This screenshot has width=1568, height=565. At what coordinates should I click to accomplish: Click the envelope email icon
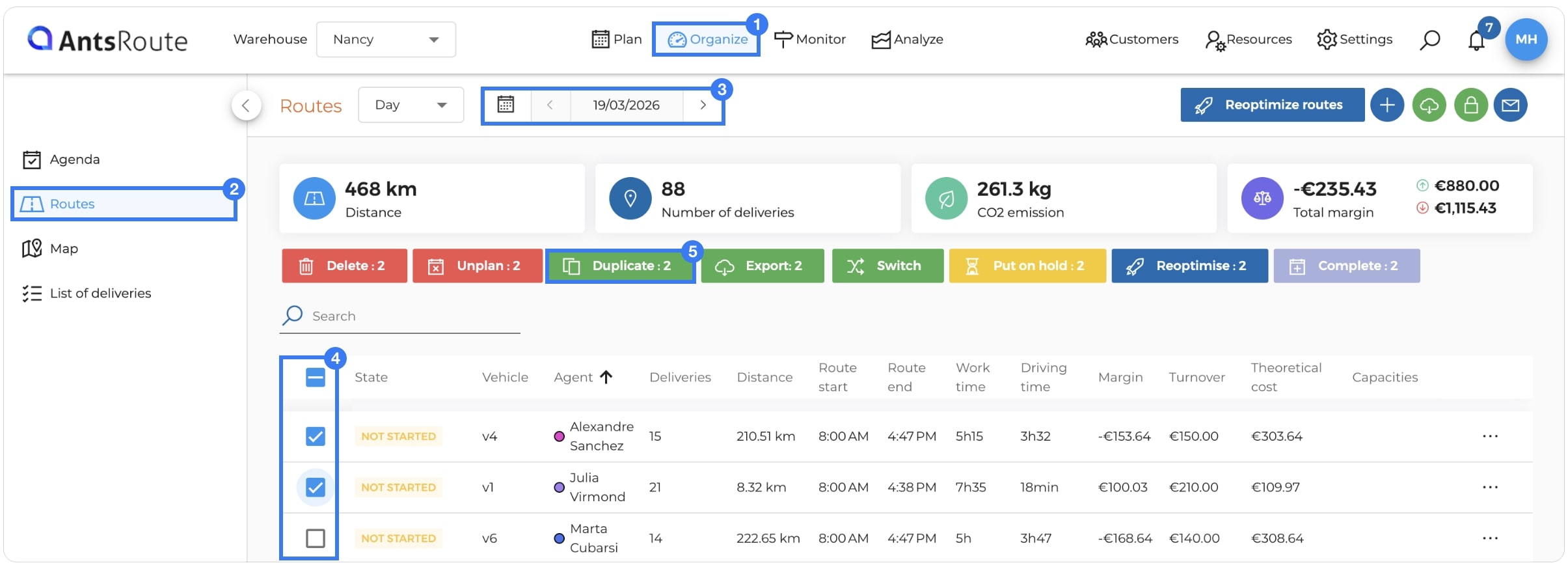1511,105
